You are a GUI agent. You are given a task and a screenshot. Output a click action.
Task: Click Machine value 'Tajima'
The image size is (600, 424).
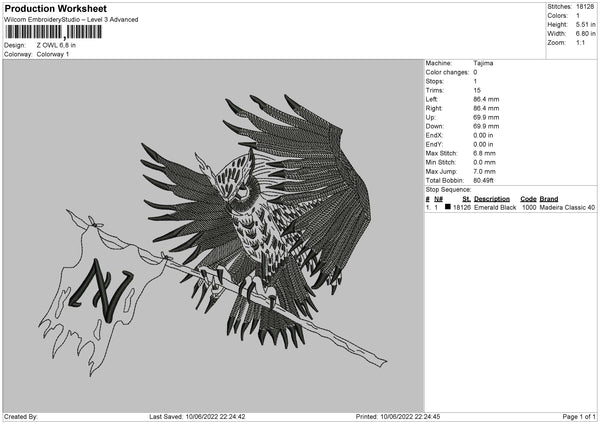point(483,63)
